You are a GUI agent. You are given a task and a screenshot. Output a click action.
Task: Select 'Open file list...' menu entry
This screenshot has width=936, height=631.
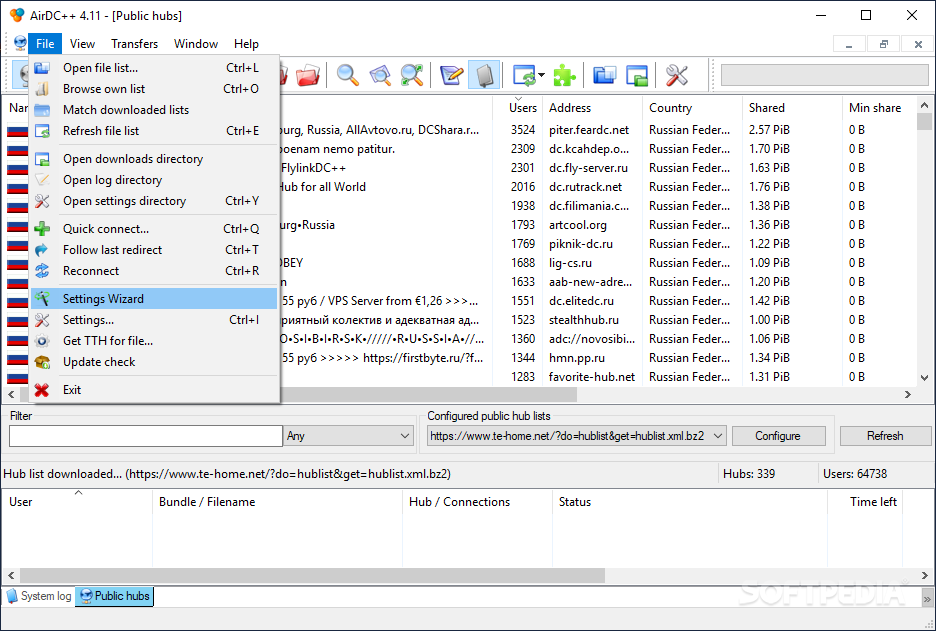pos(154,68)
